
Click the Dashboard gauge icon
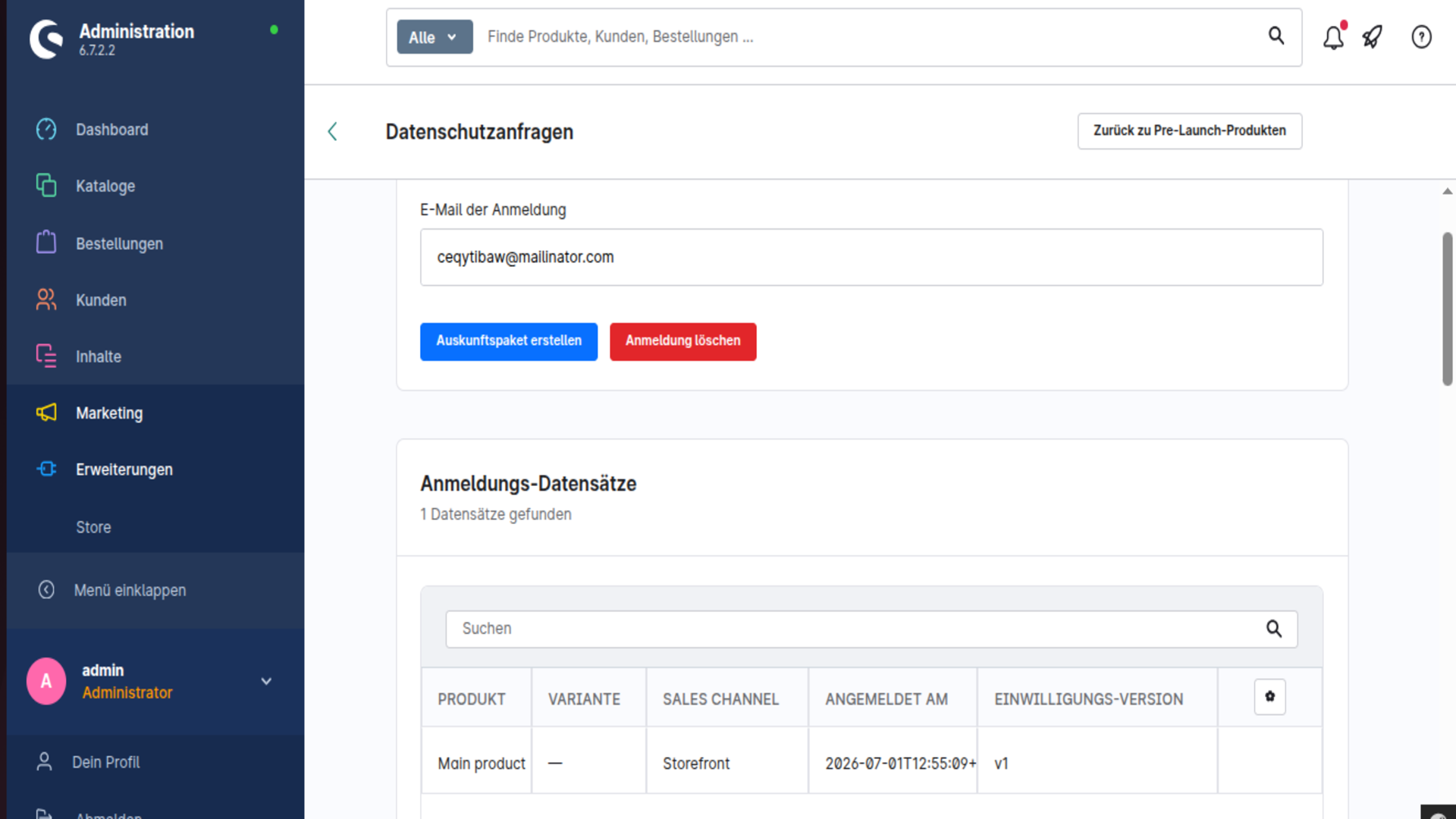click(x=46, y=130)
